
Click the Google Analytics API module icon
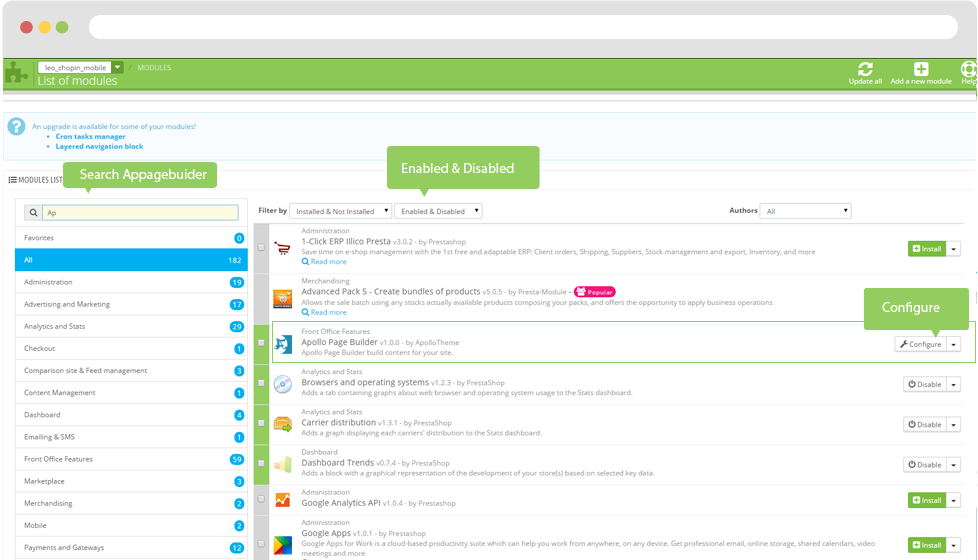283,500
